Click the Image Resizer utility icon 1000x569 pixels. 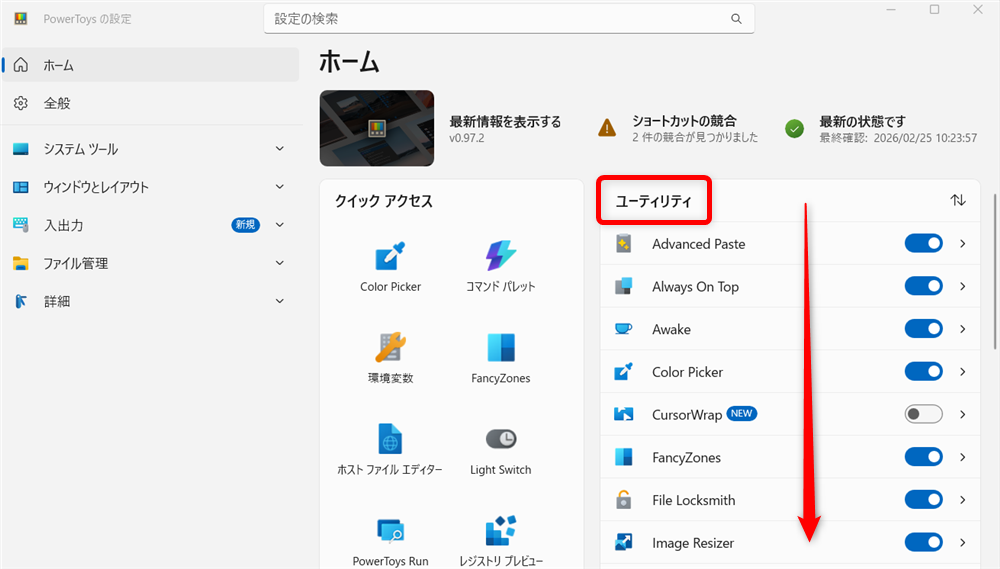point(623,543)
